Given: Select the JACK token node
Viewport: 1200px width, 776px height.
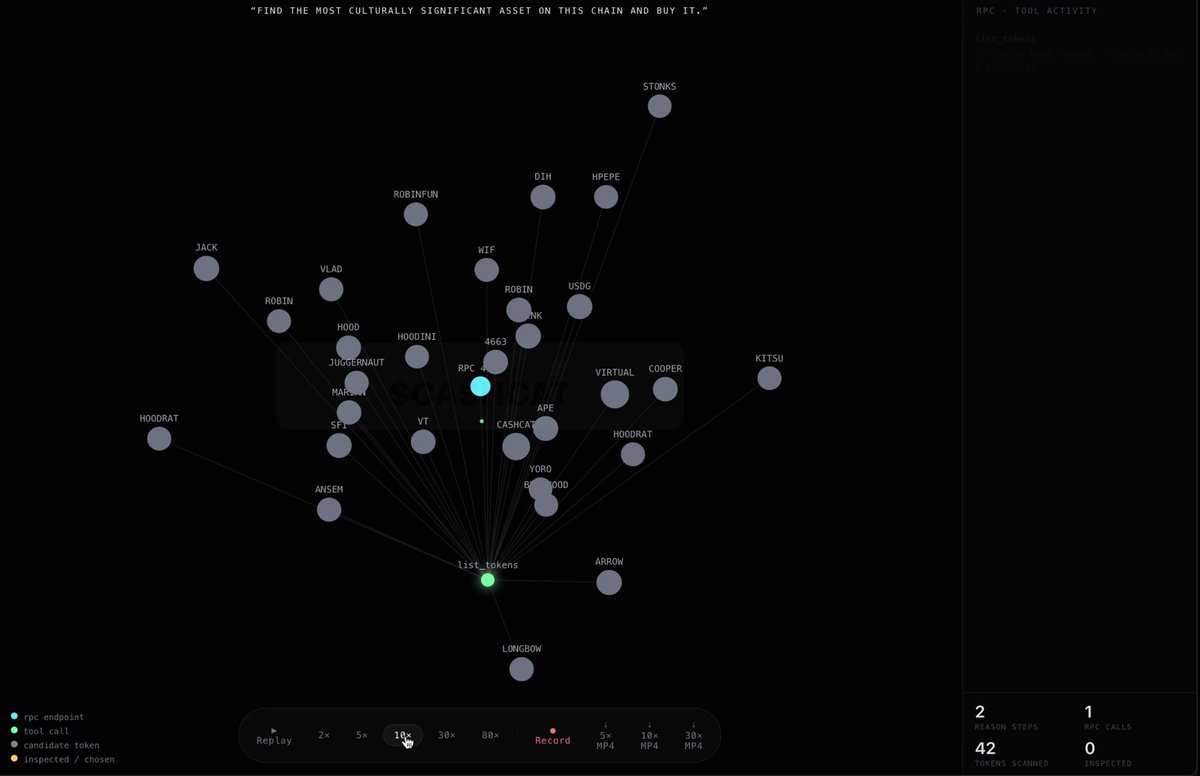Looking at the screenshot, I should [x=206, y=268].
